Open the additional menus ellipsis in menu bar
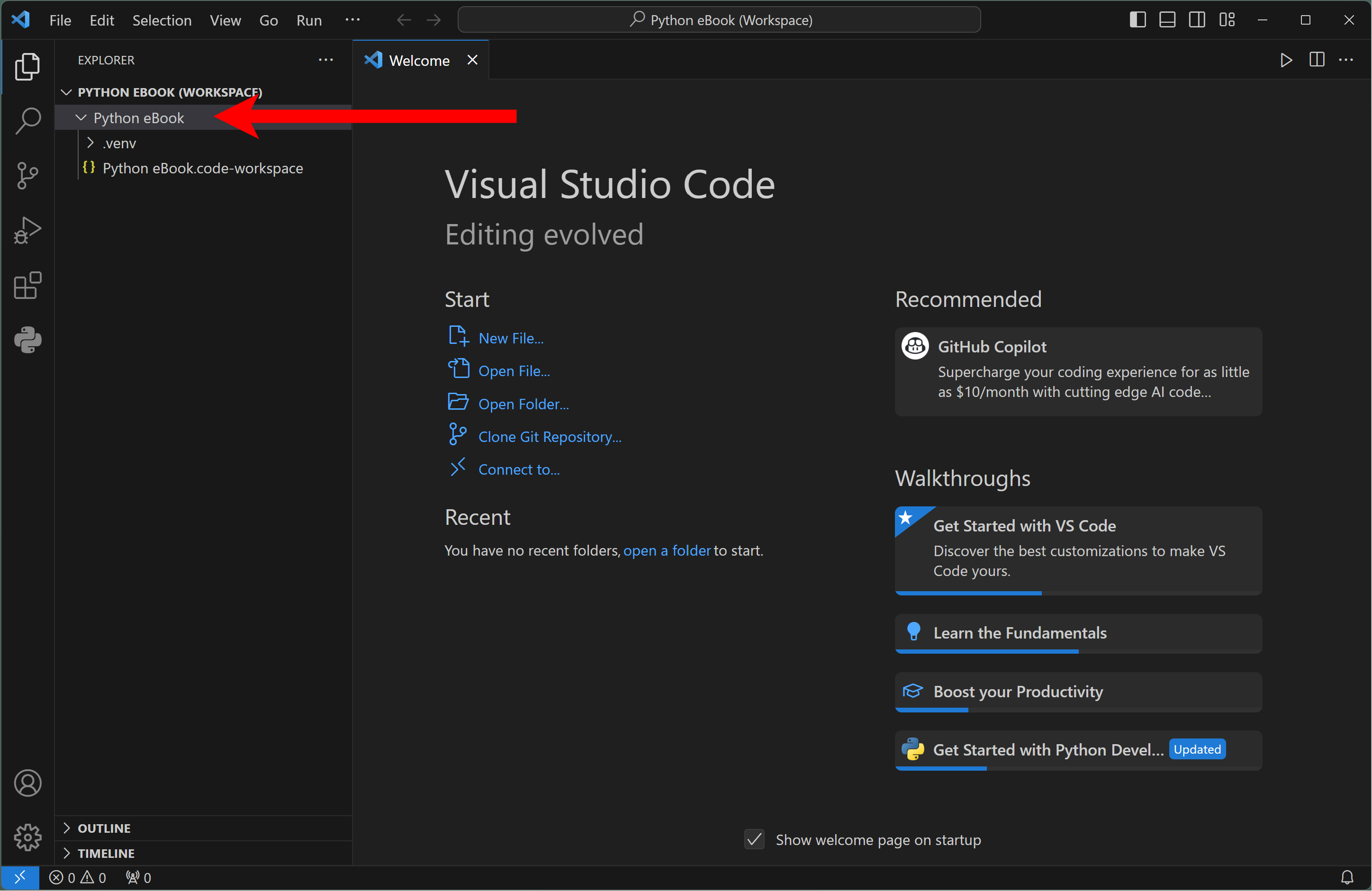Screen dimensions: 1372x891 click(352, 20)
